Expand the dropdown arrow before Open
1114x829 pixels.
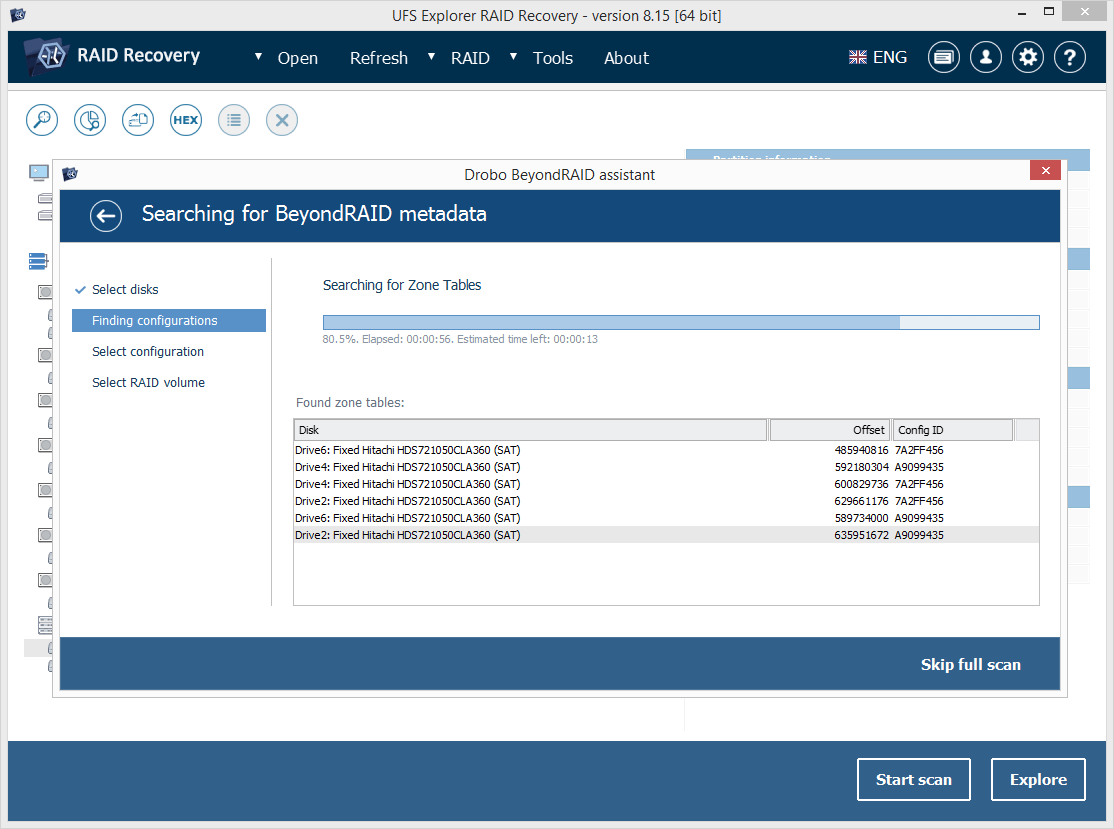click(x=259, y=56)
